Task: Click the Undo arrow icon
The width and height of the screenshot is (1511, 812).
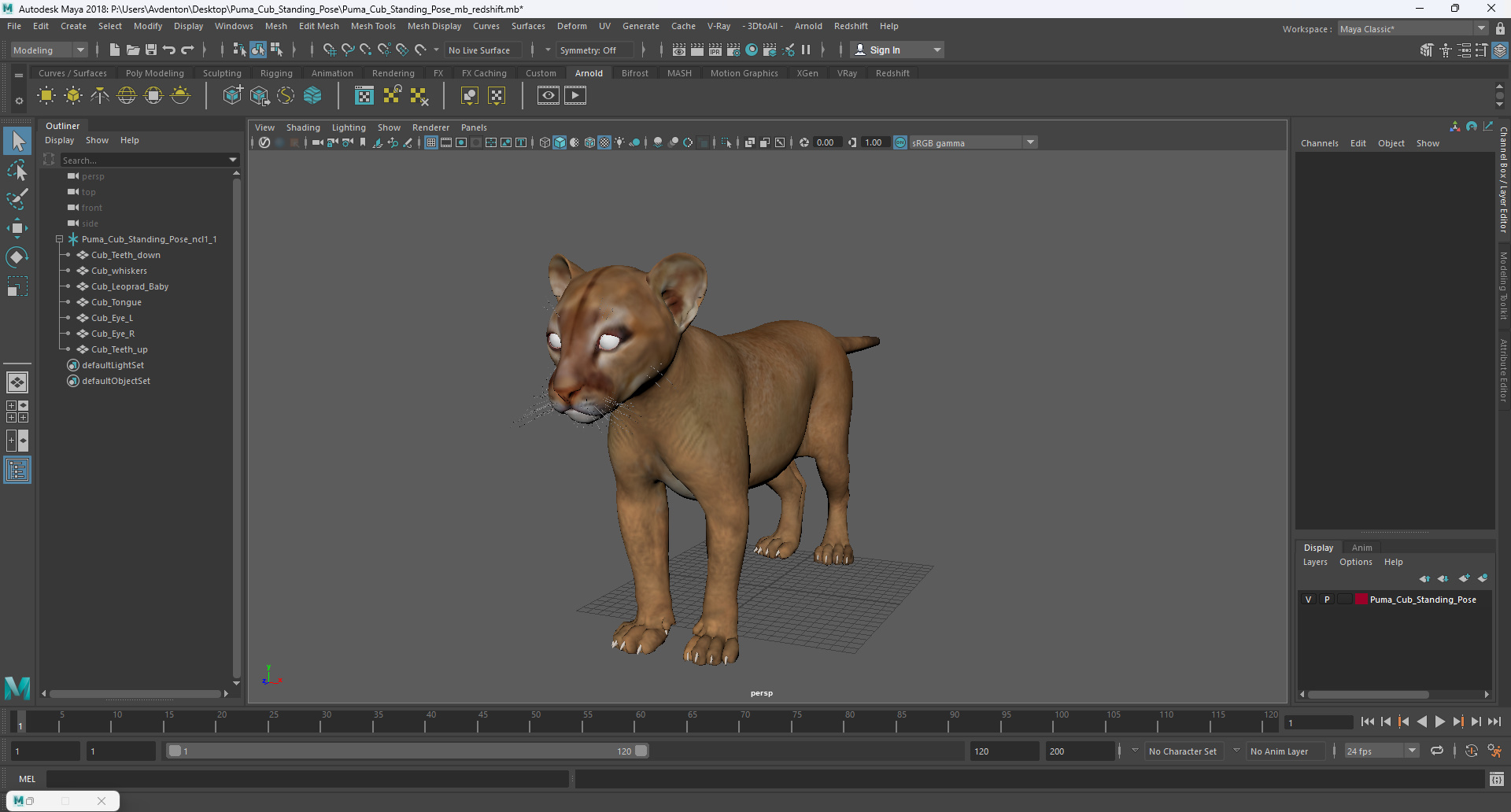Action: tap(169, 50)
